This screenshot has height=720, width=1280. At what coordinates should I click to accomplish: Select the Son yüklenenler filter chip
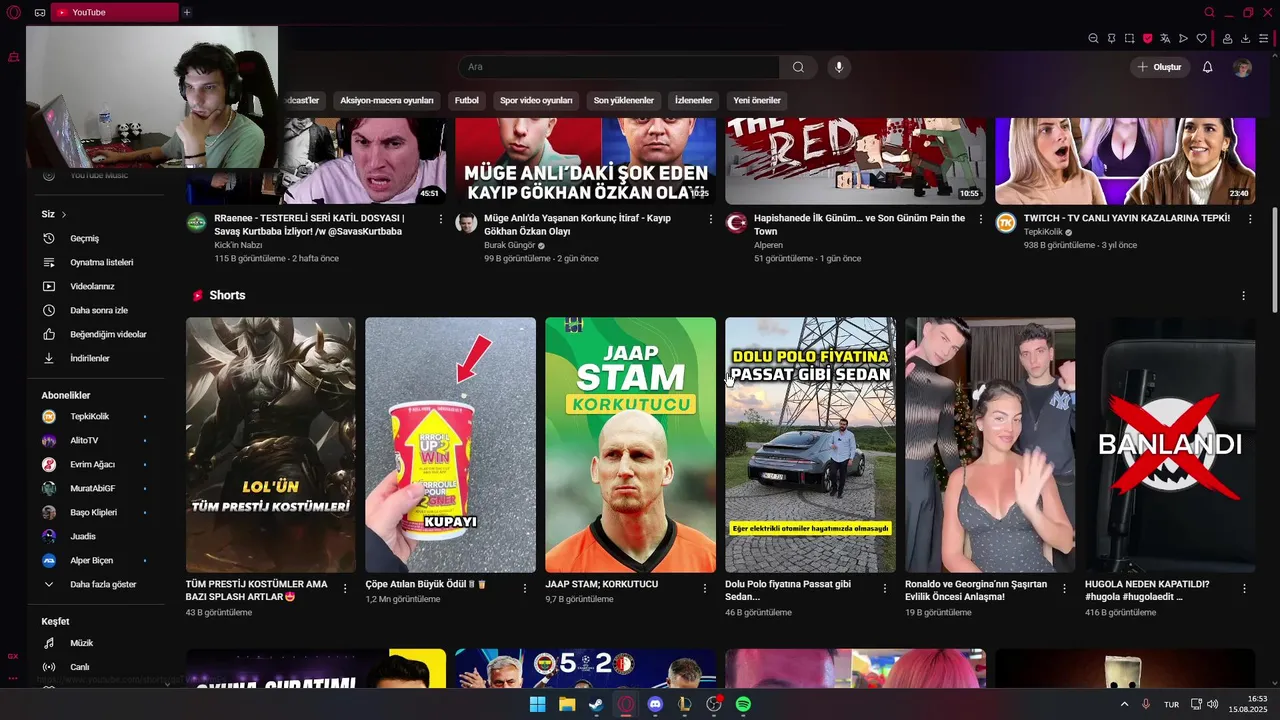point(623,100)
